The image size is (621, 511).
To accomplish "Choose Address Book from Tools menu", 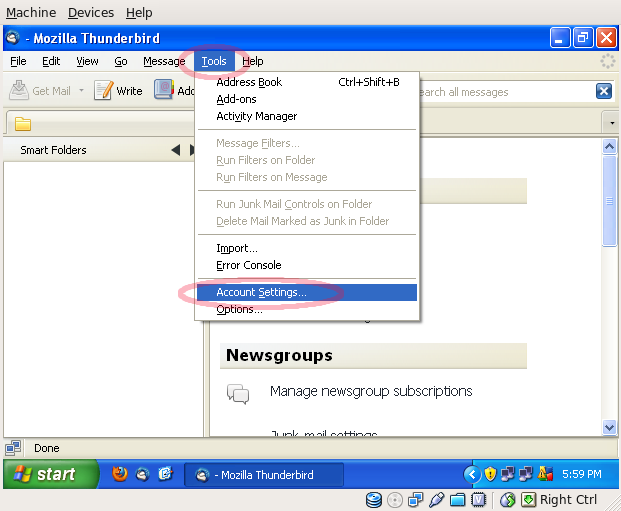I will click(x=307, y=82).
